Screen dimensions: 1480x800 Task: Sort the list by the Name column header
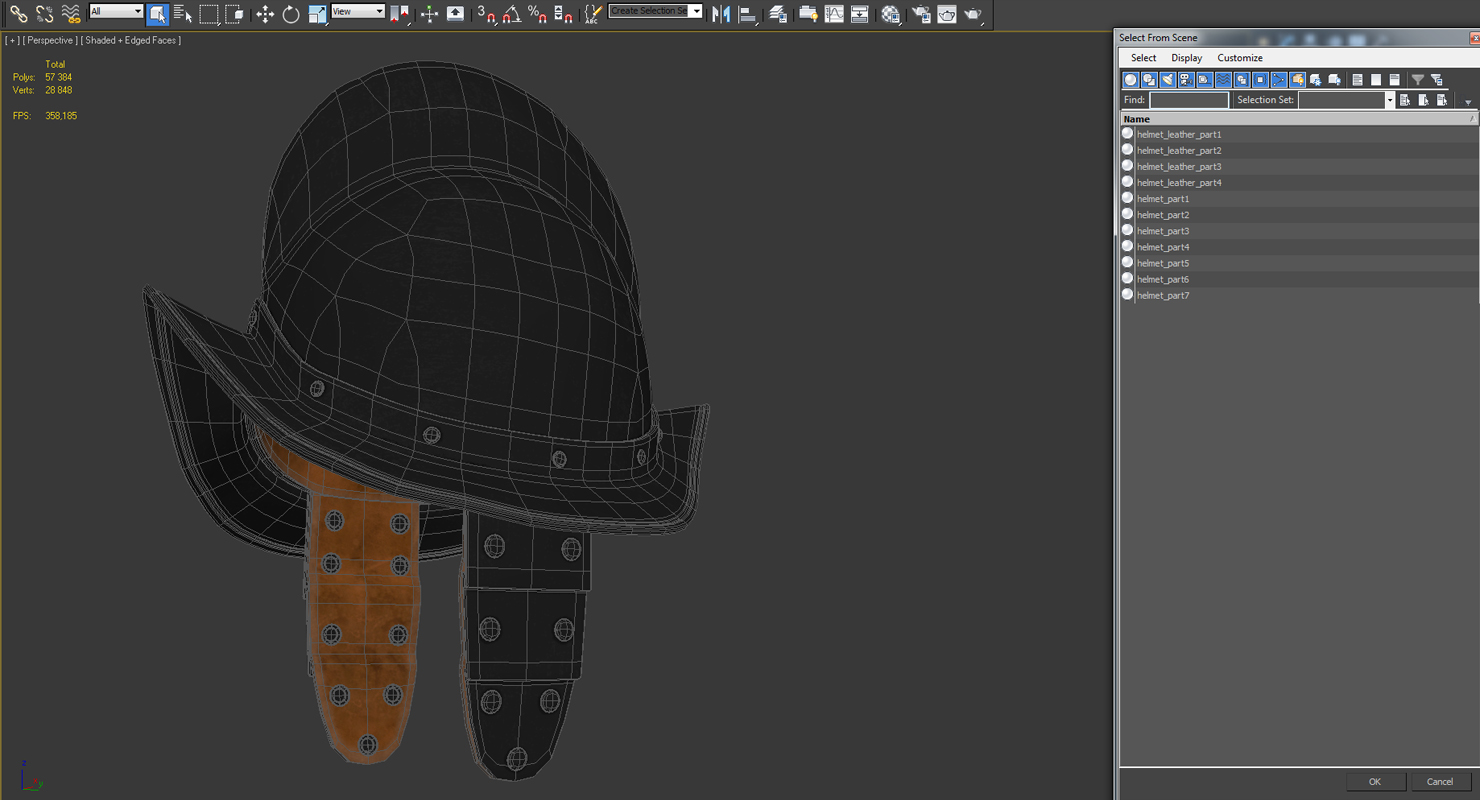[1298, 119]
